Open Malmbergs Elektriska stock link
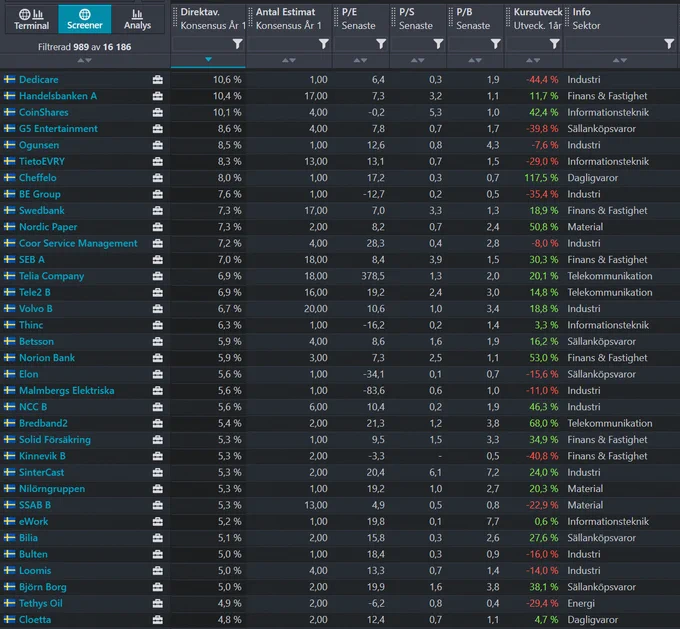This screenshot has height=629, width=680. [x=67, y=391]
